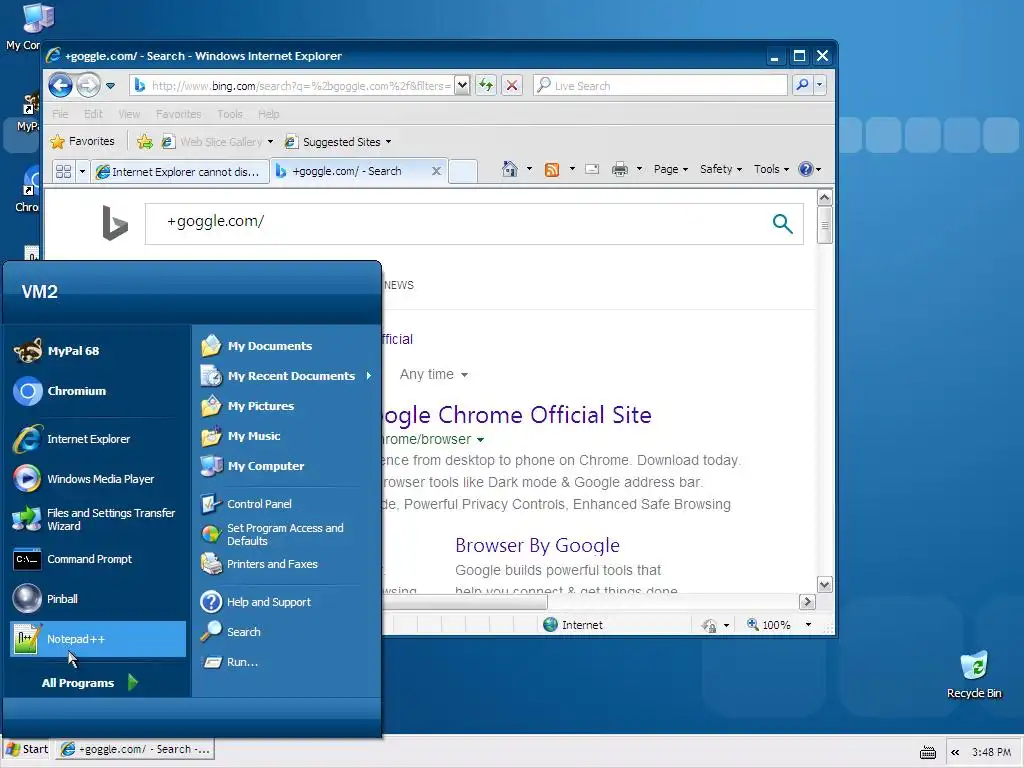The image size is (1024, 768).
Task: Click the Refresh button in address bar
Action: [486, 85]
